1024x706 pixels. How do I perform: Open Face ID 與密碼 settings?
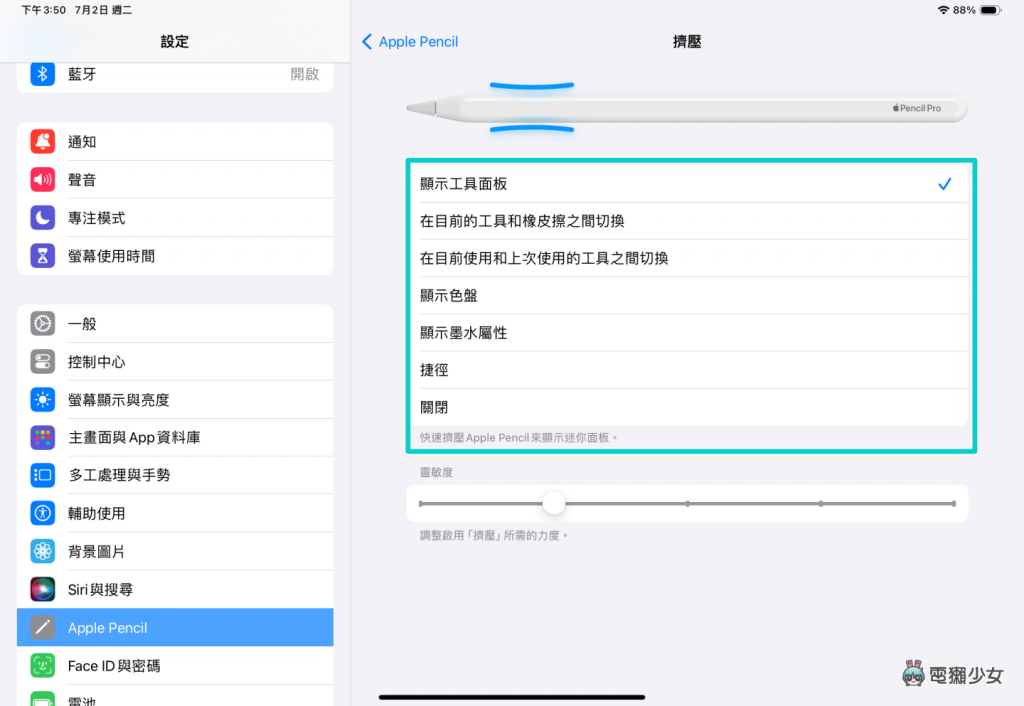(x=175, y=666)
